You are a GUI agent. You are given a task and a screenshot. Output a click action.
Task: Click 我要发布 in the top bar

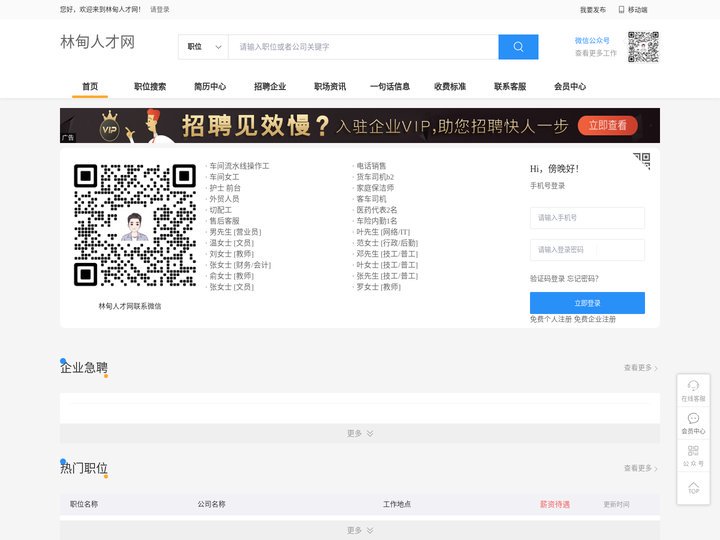[593, 10]
